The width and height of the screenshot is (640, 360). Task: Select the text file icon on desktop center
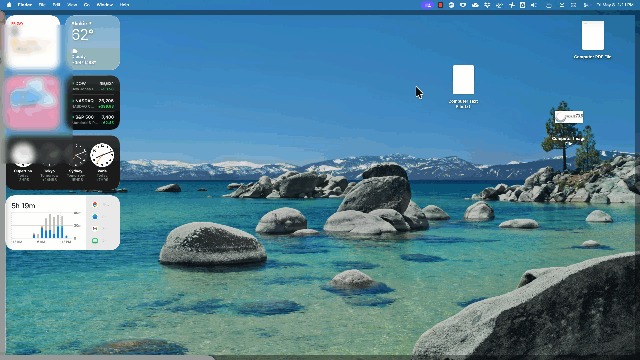click(x=463, y=80)
